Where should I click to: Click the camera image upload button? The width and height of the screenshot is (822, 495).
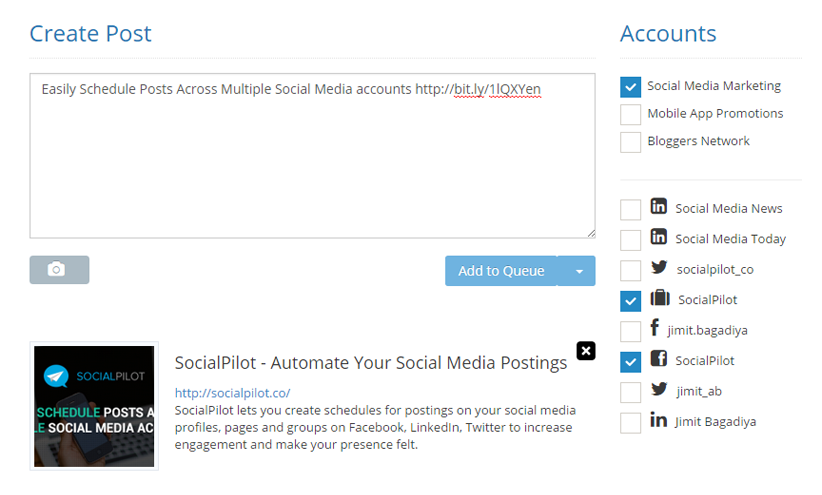pos(59,270)
